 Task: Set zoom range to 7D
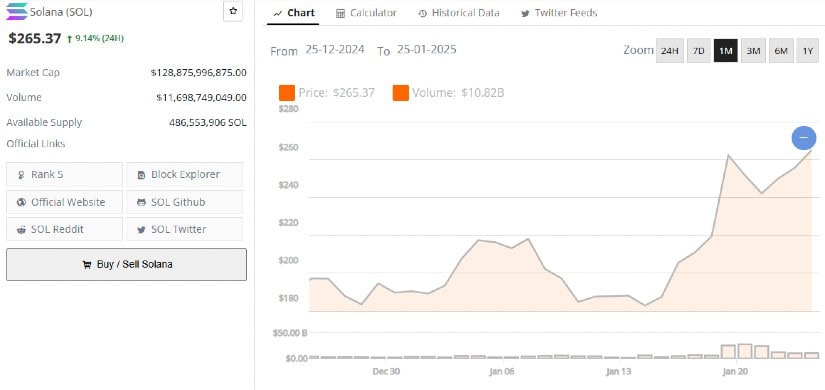698,51
